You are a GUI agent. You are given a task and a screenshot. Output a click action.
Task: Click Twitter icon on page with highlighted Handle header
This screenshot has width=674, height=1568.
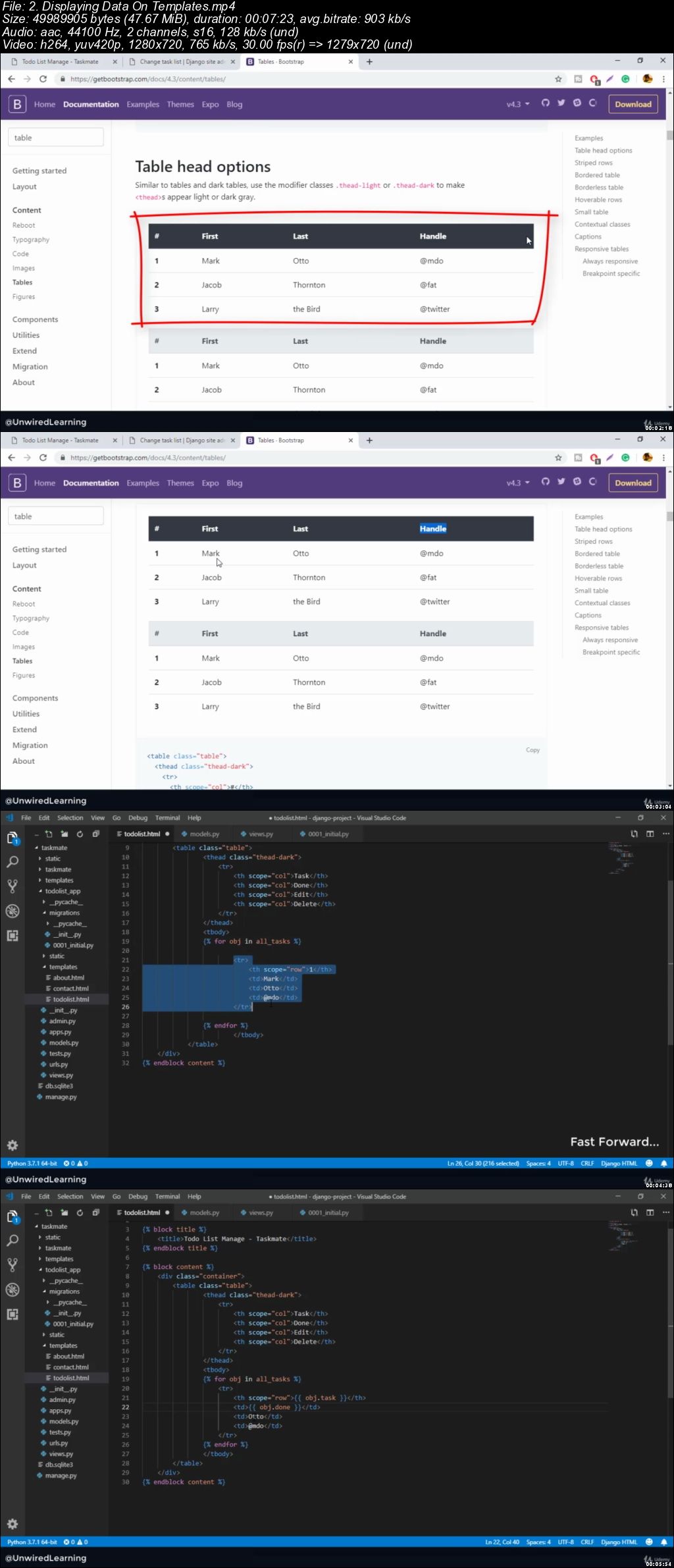point(561,481)
